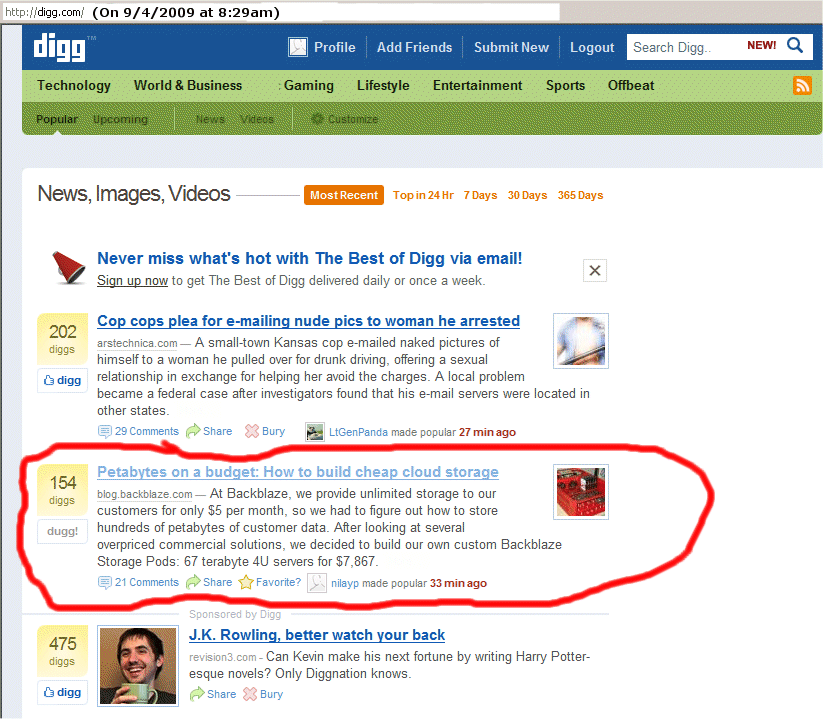Click the dugg! button on Petabytes story
This screenshot has width=823, height=719.
click(62, 531)
